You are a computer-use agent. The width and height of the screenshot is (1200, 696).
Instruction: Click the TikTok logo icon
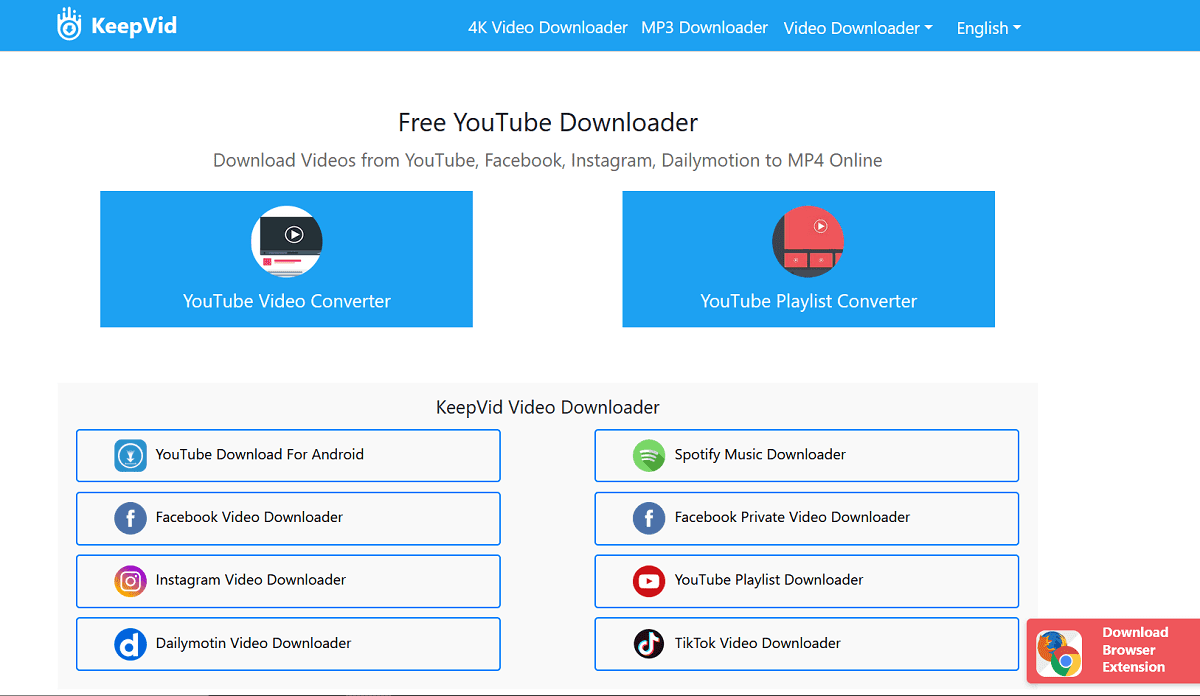point(649,644)
